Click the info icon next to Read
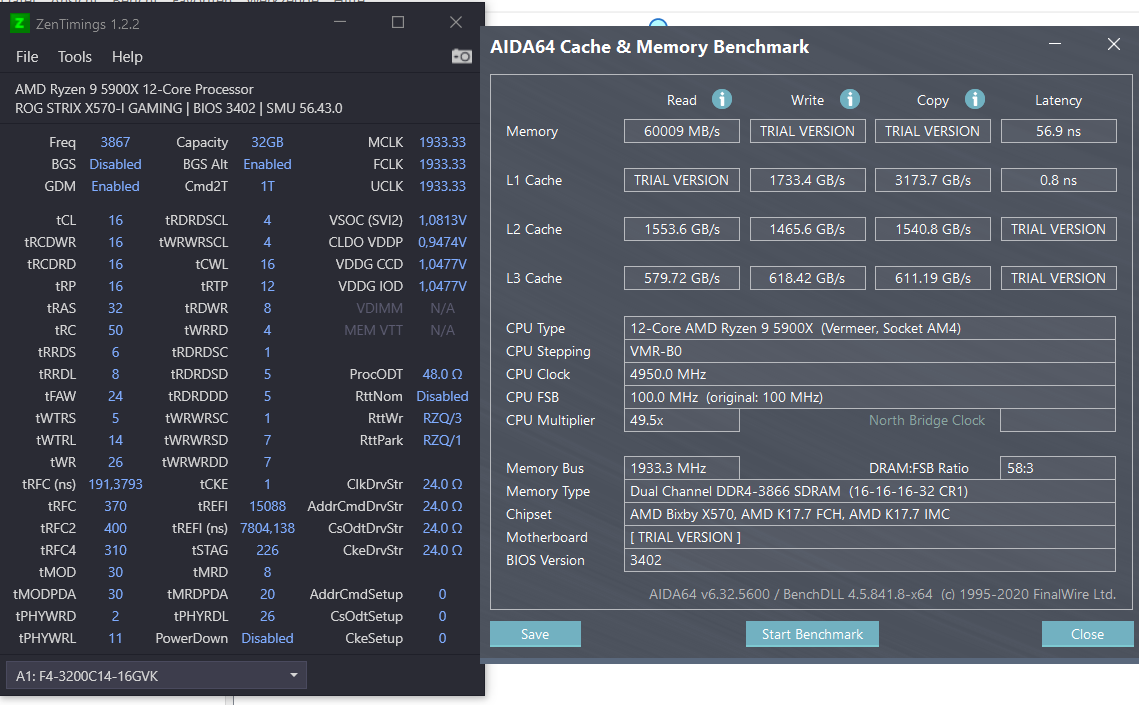The image size is (1139, 705). (721, 99)
